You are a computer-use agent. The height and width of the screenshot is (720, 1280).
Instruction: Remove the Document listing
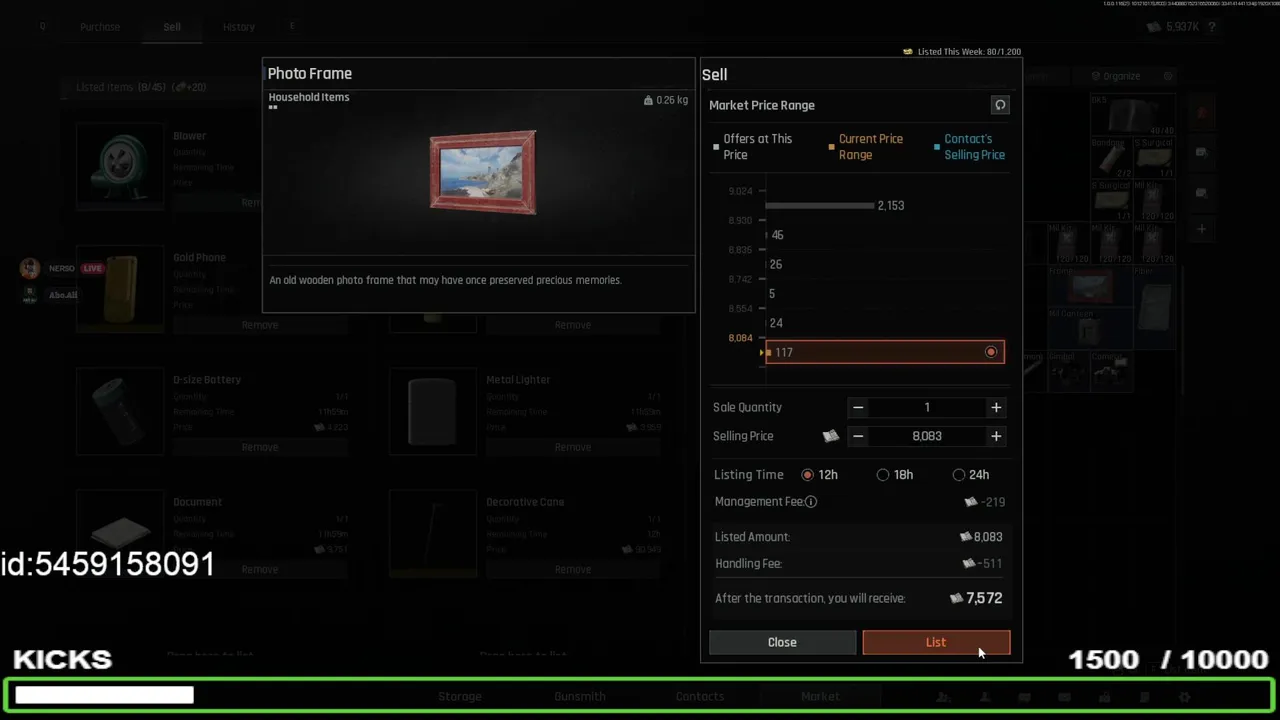[x=260, y=569]
